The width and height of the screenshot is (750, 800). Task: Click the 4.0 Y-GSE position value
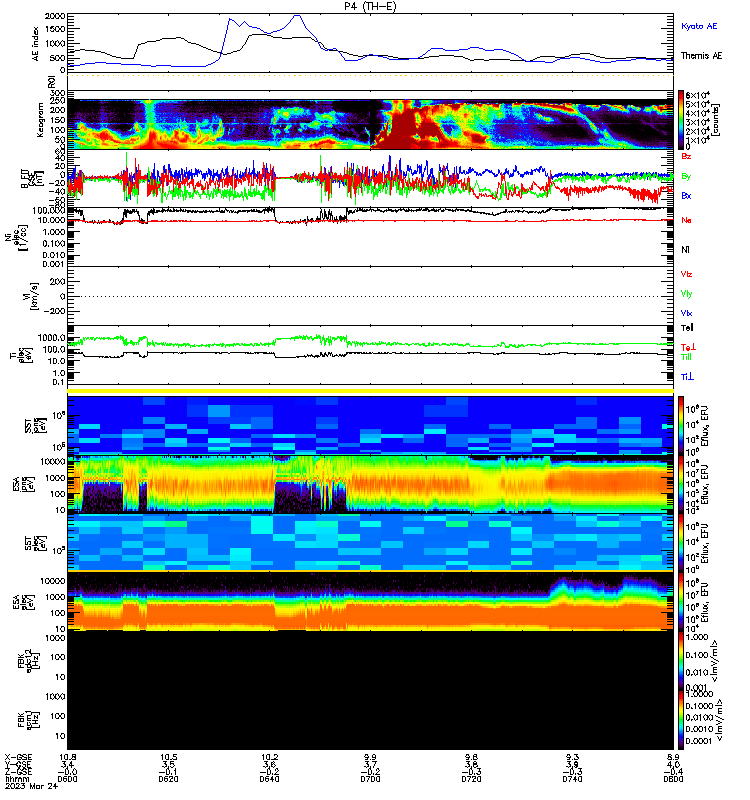point(673,765)
